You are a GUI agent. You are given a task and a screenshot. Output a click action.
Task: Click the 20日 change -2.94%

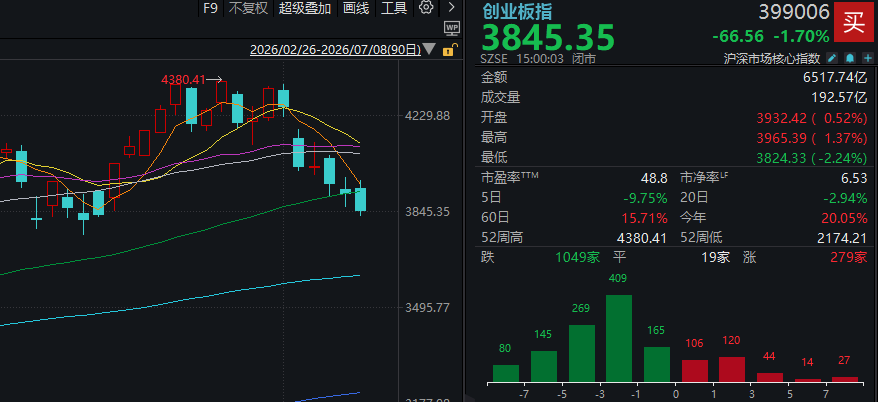845,198
